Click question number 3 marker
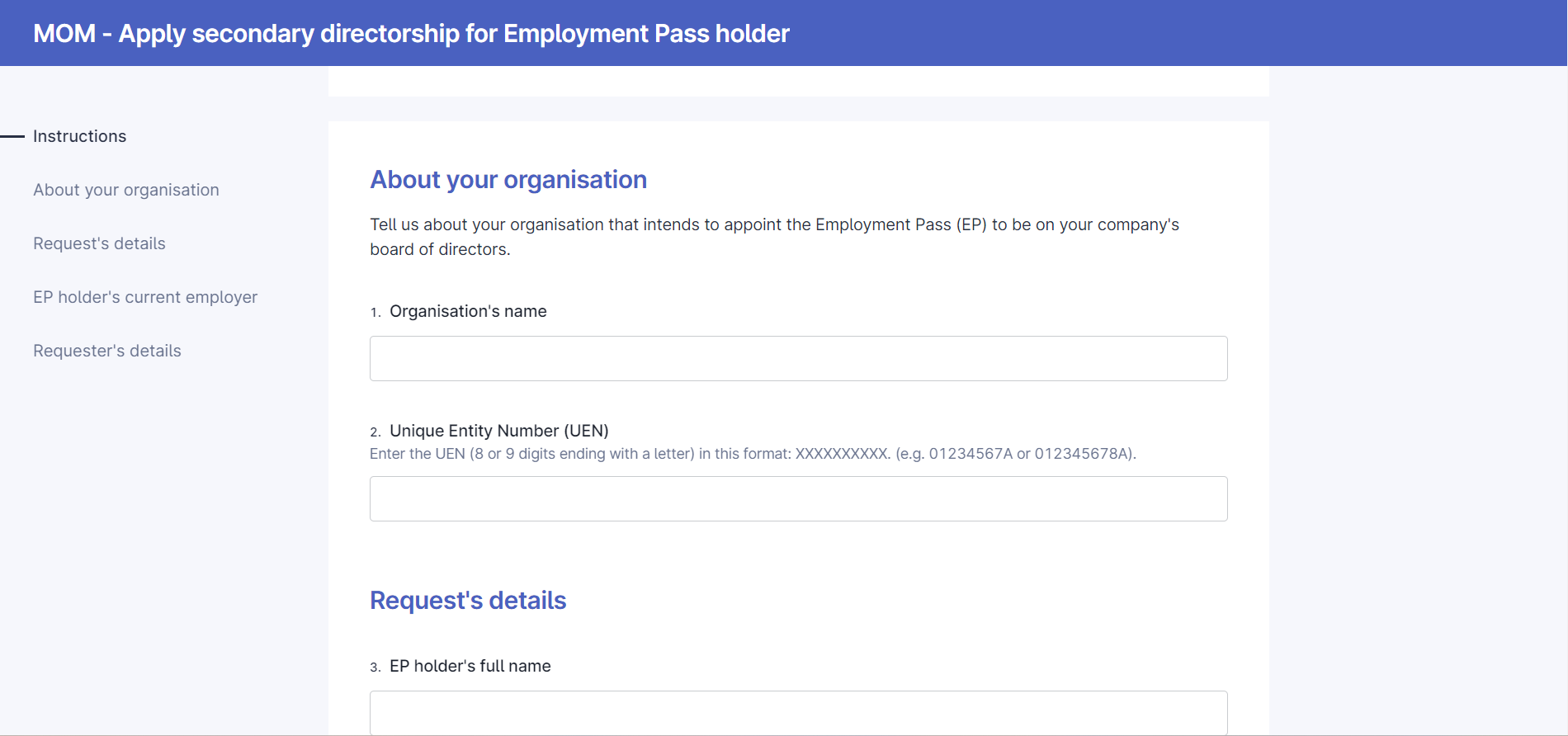The height and width of the screenshot is (736, 1568). pos(375,667)
